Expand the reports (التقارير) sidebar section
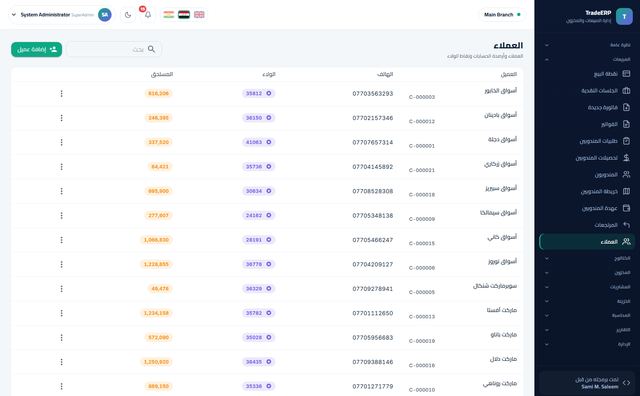Viewport: 640px width, 396px height. (587, 330)
